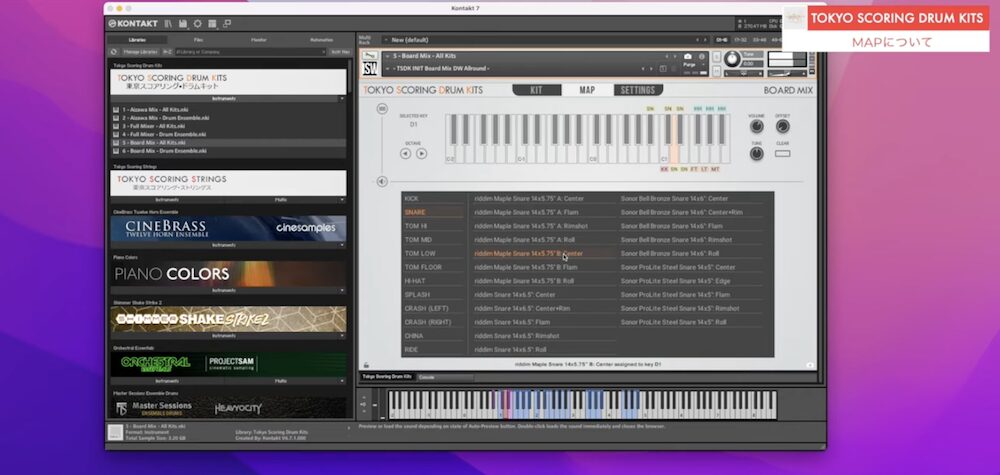Click the speaker preview icon below octave
The image size is (1000, 475).
[x=382, y=182]
